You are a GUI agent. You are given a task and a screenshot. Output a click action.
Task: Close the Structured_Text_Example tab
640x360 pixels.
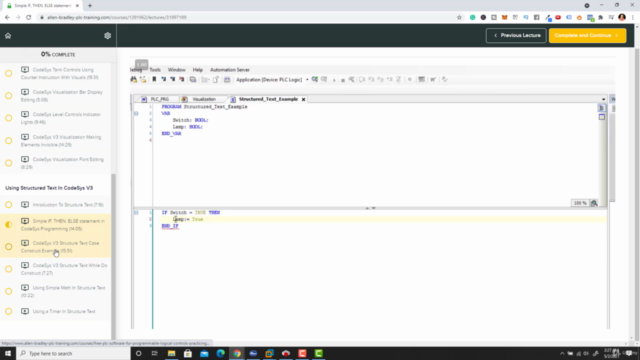tap(303, 99)
